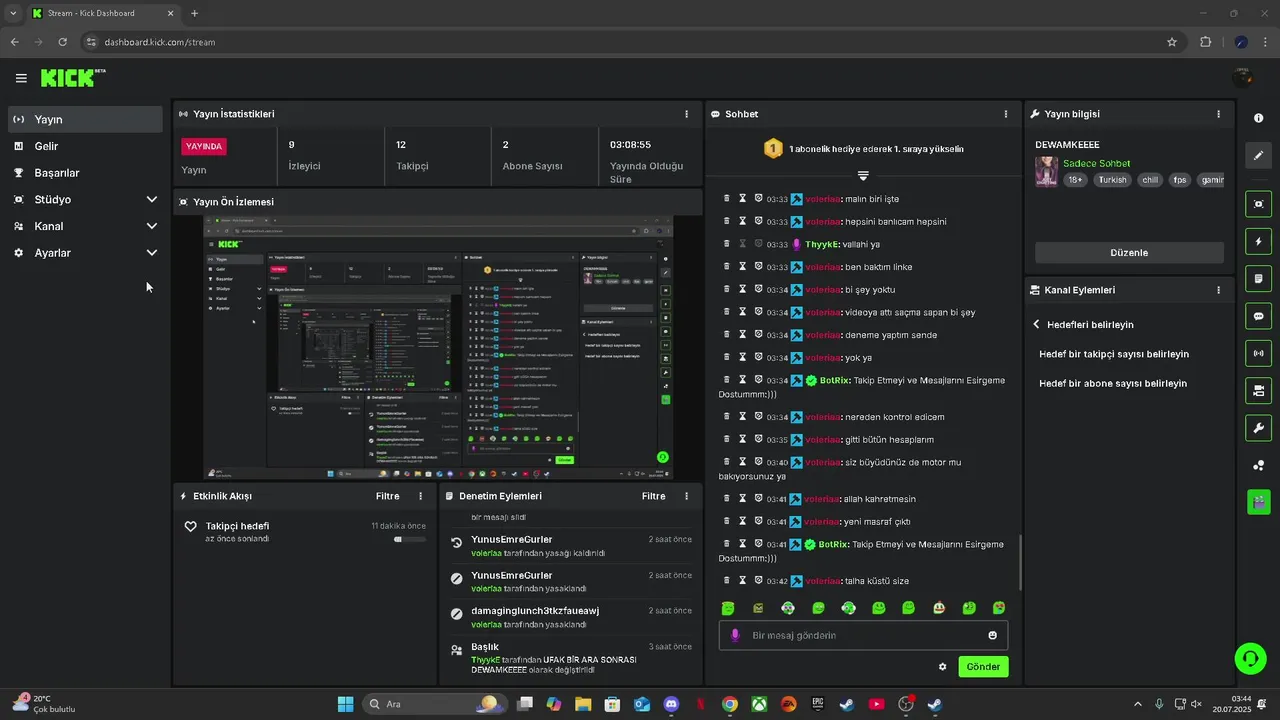Open the Windows Start menu

pos(345,704)
